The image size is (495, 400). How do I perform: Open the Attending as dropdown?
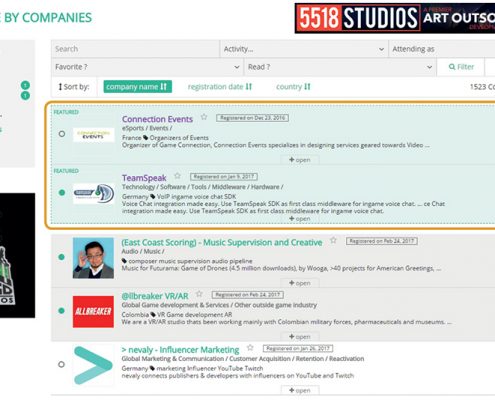pos(442,49)
